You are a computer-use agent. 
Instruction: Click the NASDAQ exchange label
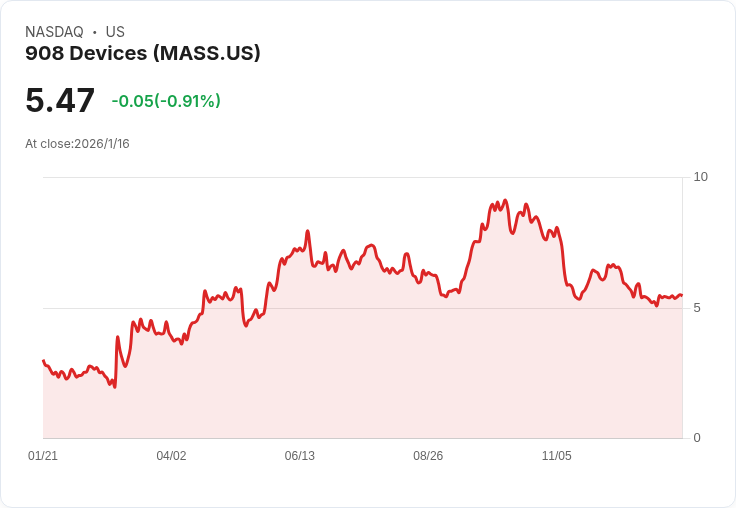tap(54, 32)
